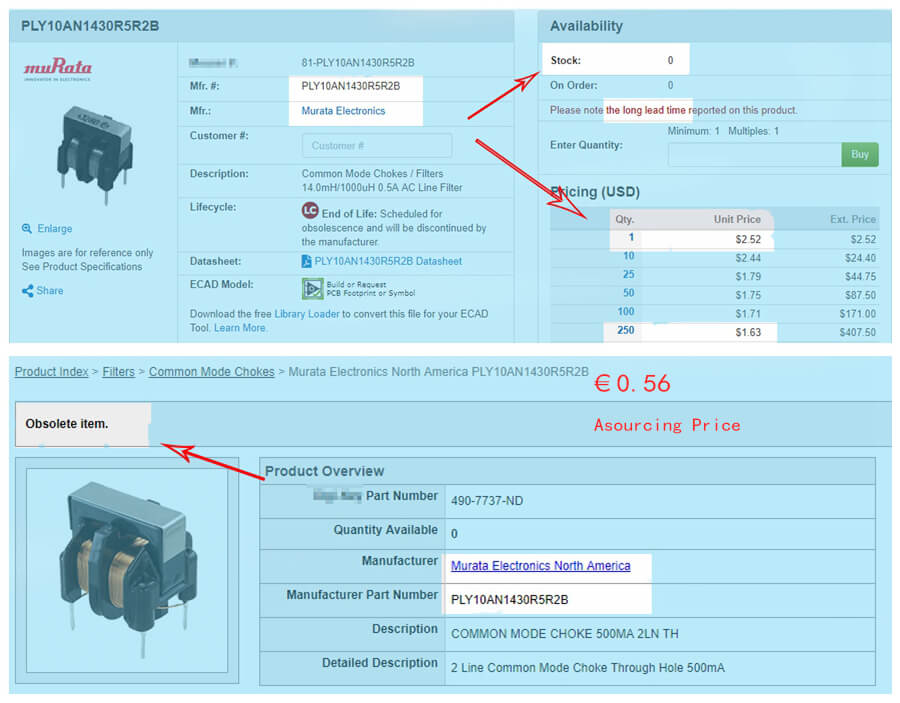The image size is (900, 703).
Task: Click the 'Obsolete item.' notice
Action: click(x=67, y=424)
